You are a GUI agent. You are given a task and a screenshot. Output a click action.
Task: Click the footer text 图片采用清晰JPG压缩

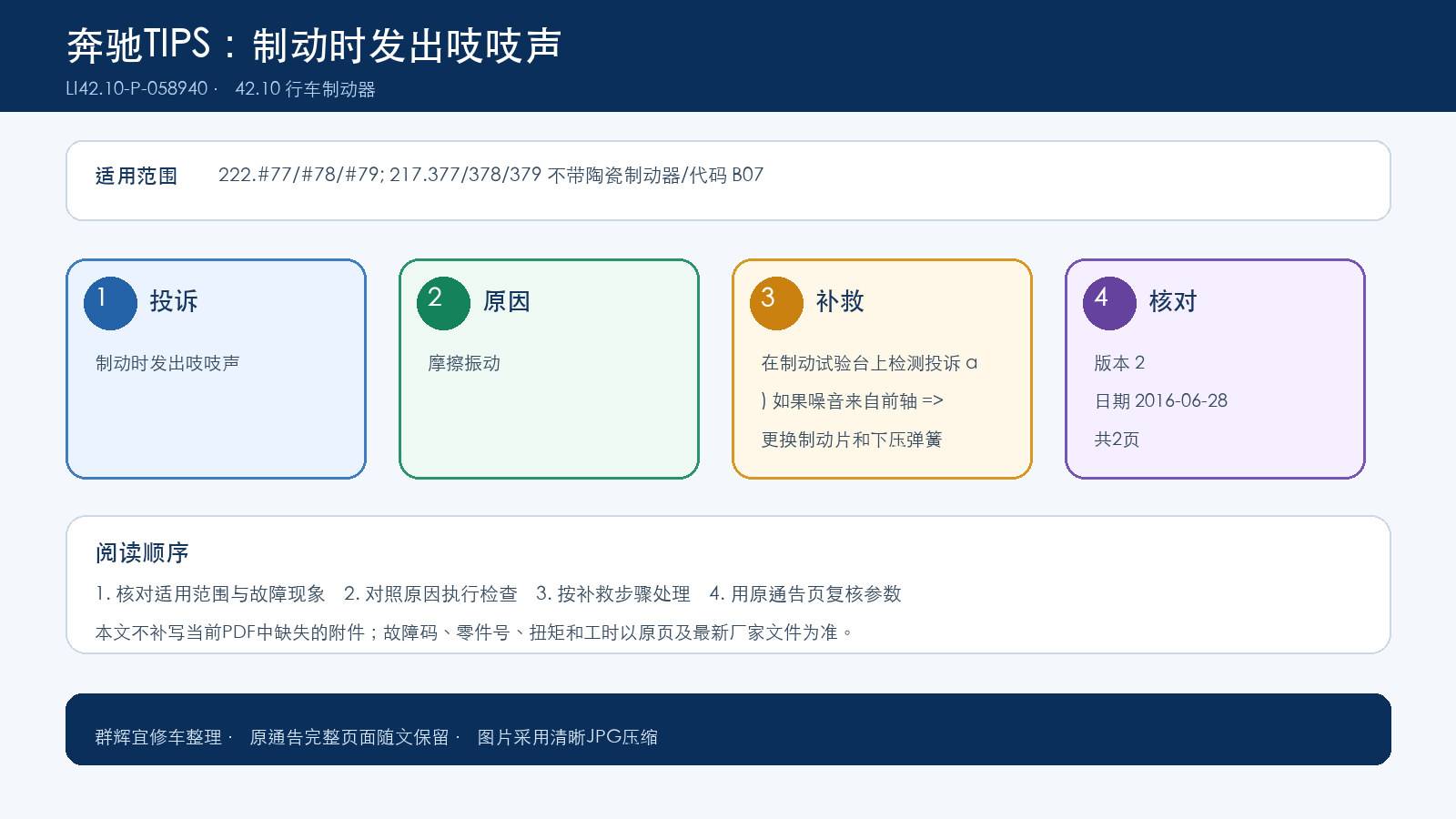point(568,737)
